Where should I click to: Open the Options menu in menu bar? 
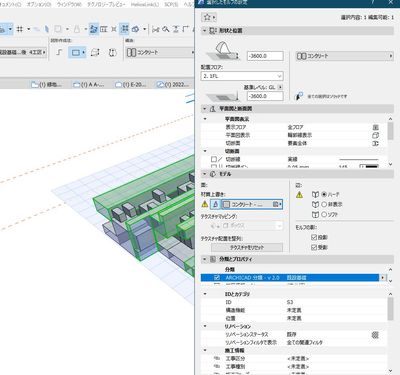click(x=39, y=4)
